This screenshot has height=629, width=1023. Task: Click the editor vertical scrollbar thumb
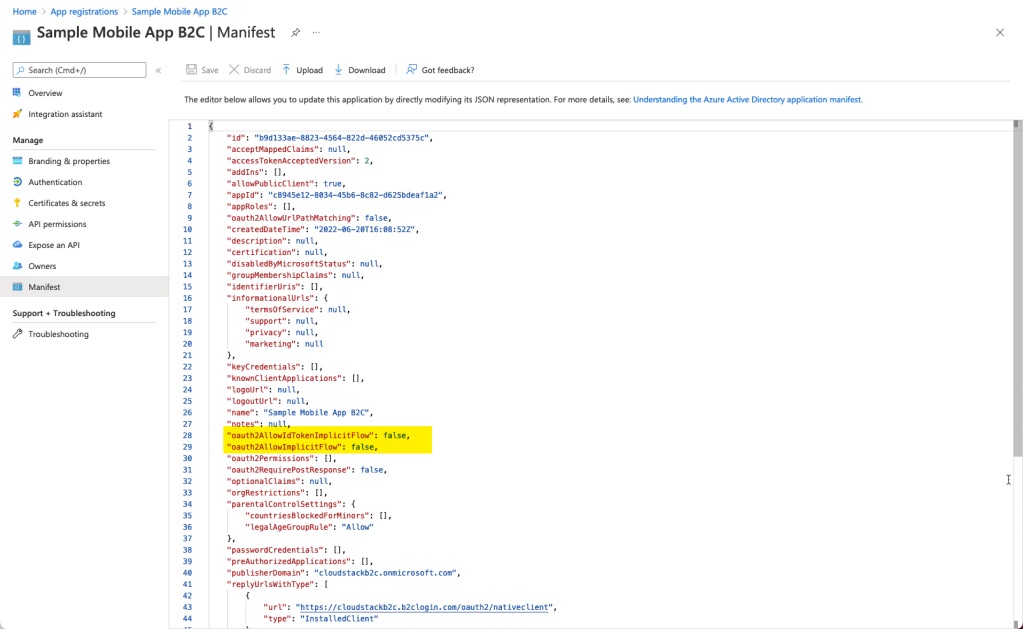1016,287
